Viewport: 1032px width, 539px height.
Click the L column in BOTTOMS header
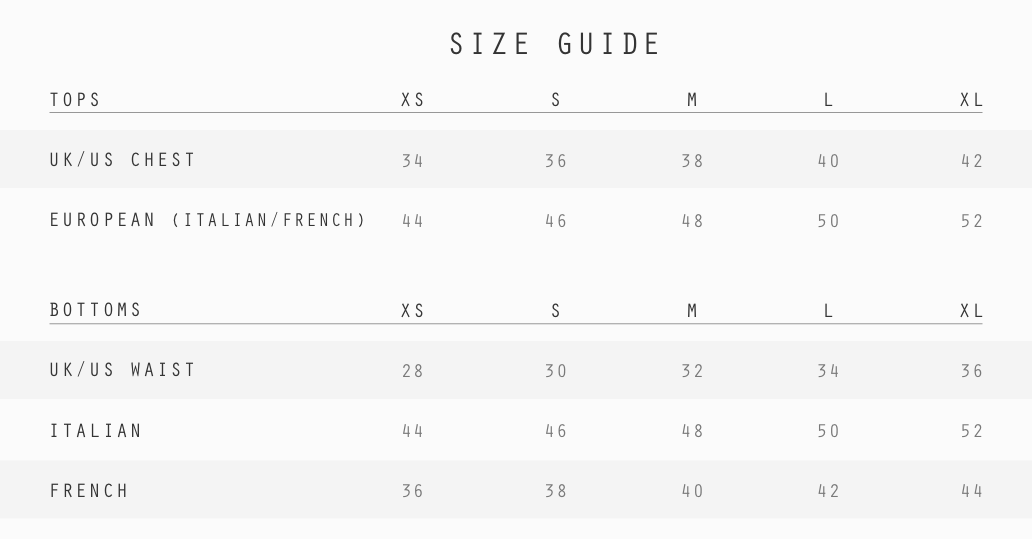(x=828, y=311)
